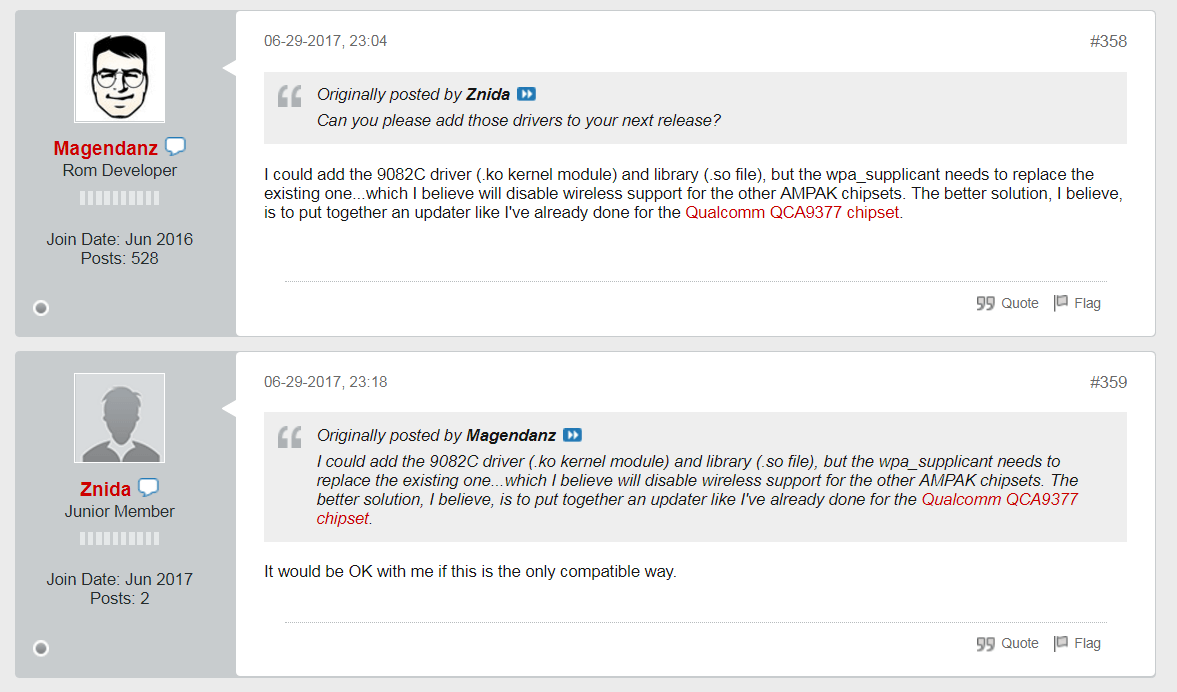Open the post #358 permalink

click(1108, 41)
